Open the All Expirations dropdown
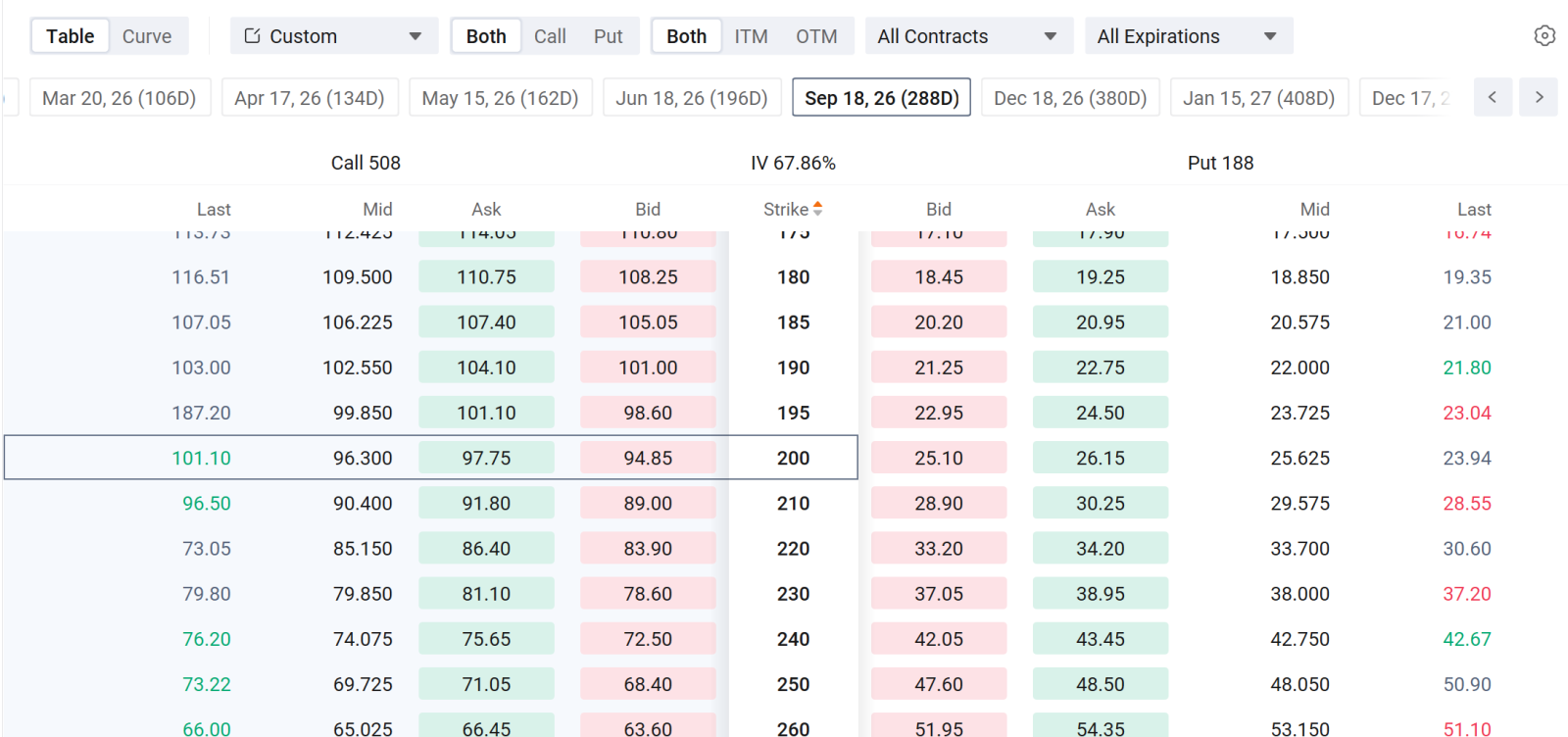Viewport: 1568px width, 737px height. tap(1189, 35)
